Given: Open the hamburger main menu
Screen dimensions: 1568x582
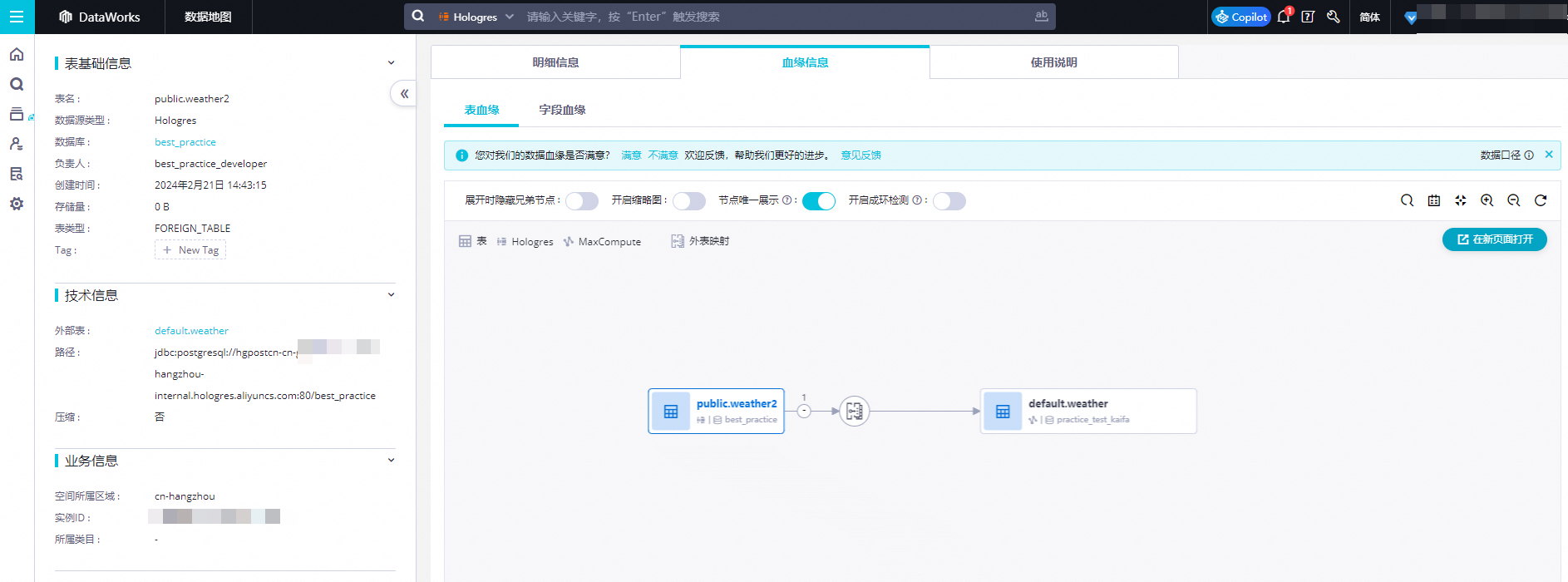Looking at the screenshot, I should 17,17.
